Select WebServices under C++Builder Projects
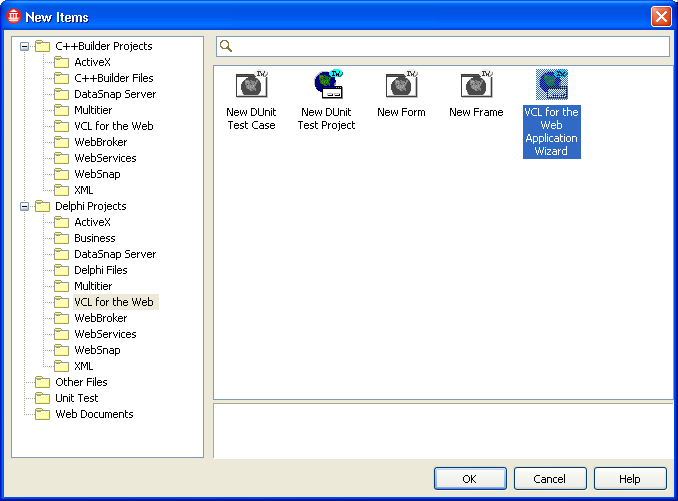Viewport: 678px width, 501px height. [105, 158]
